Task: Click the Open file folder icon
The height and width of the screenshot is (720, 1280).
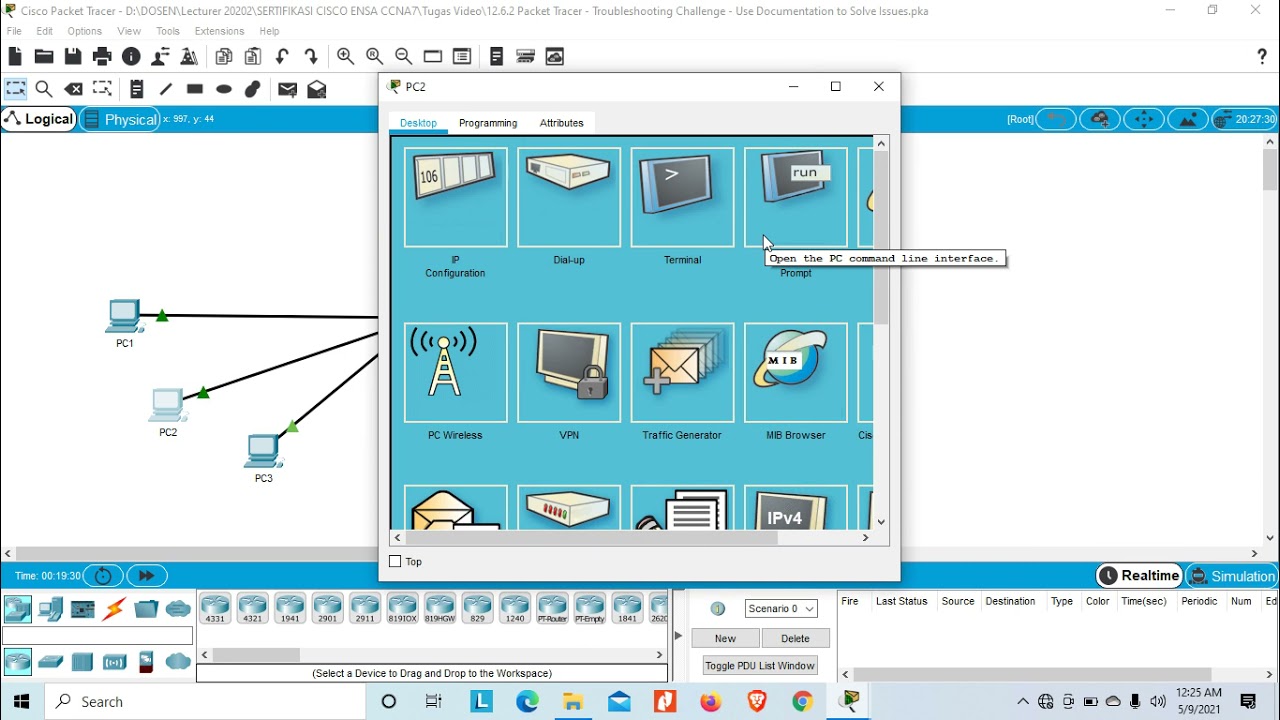Action: click(44, 57)
